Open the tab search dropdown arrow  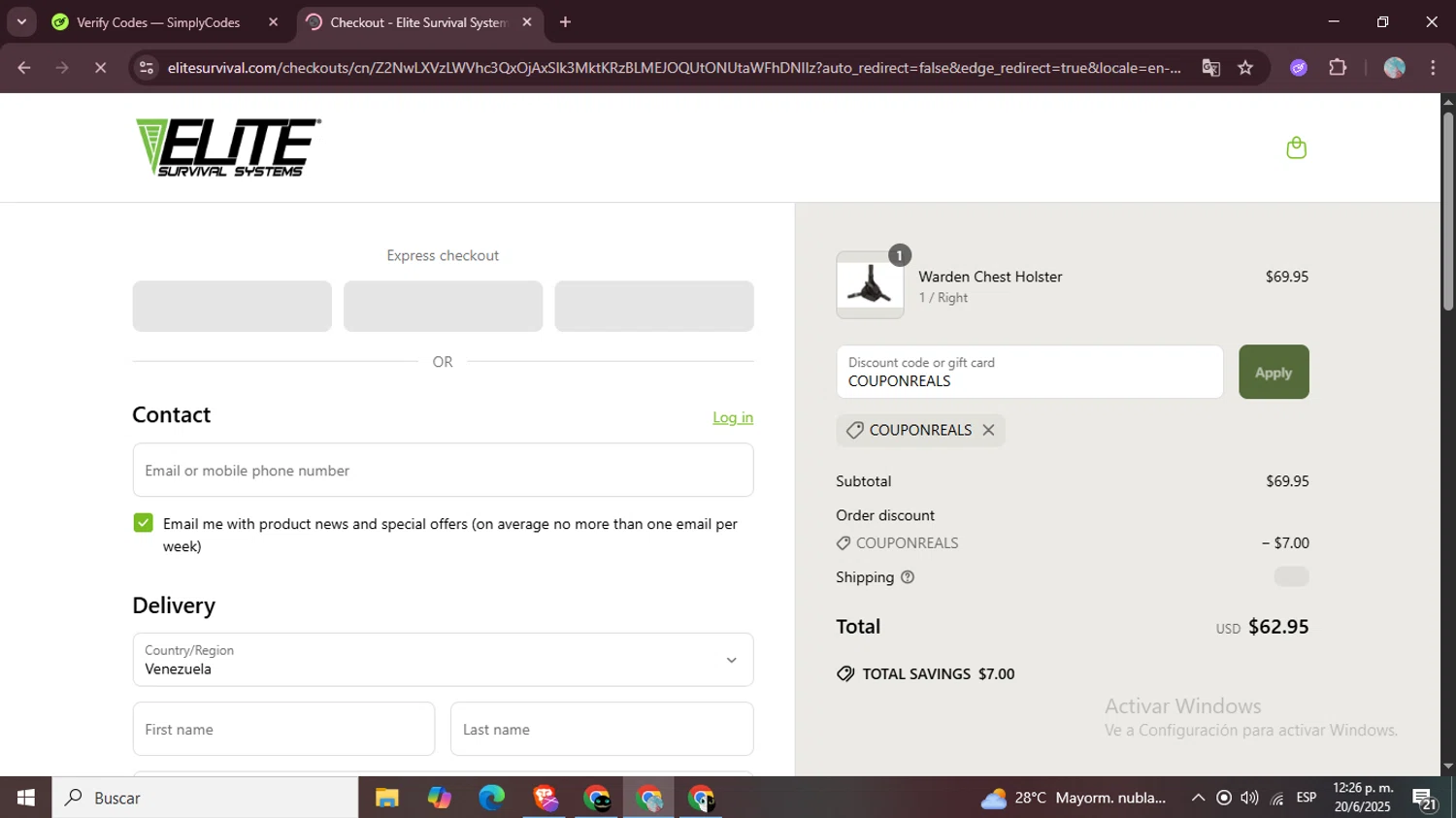tap(21, 22)
